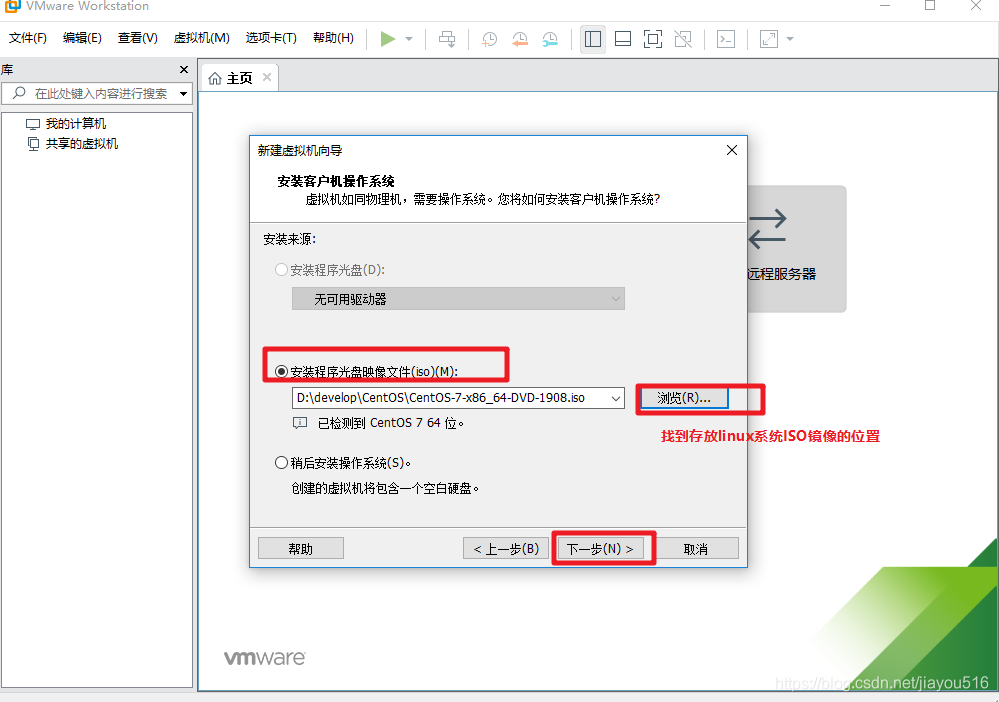Click the stretch guest display icon

coord(769,39)
